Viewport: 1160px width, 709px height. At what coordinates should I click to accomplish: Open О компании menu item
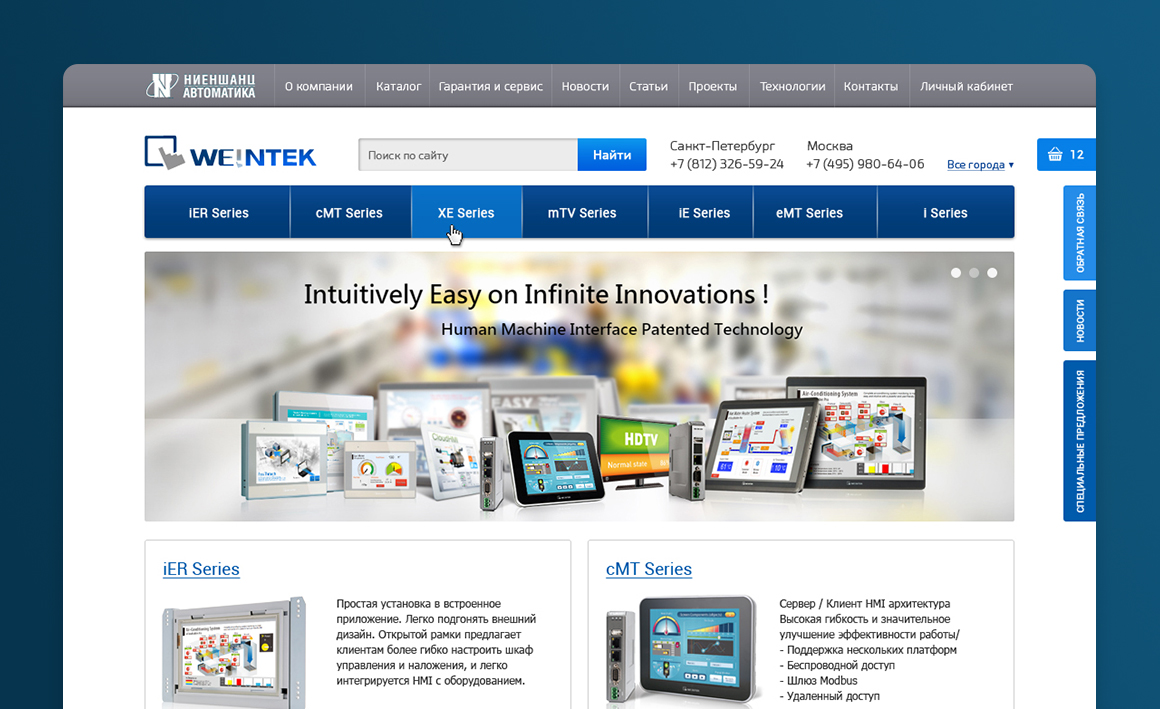[x=319, y=87]
